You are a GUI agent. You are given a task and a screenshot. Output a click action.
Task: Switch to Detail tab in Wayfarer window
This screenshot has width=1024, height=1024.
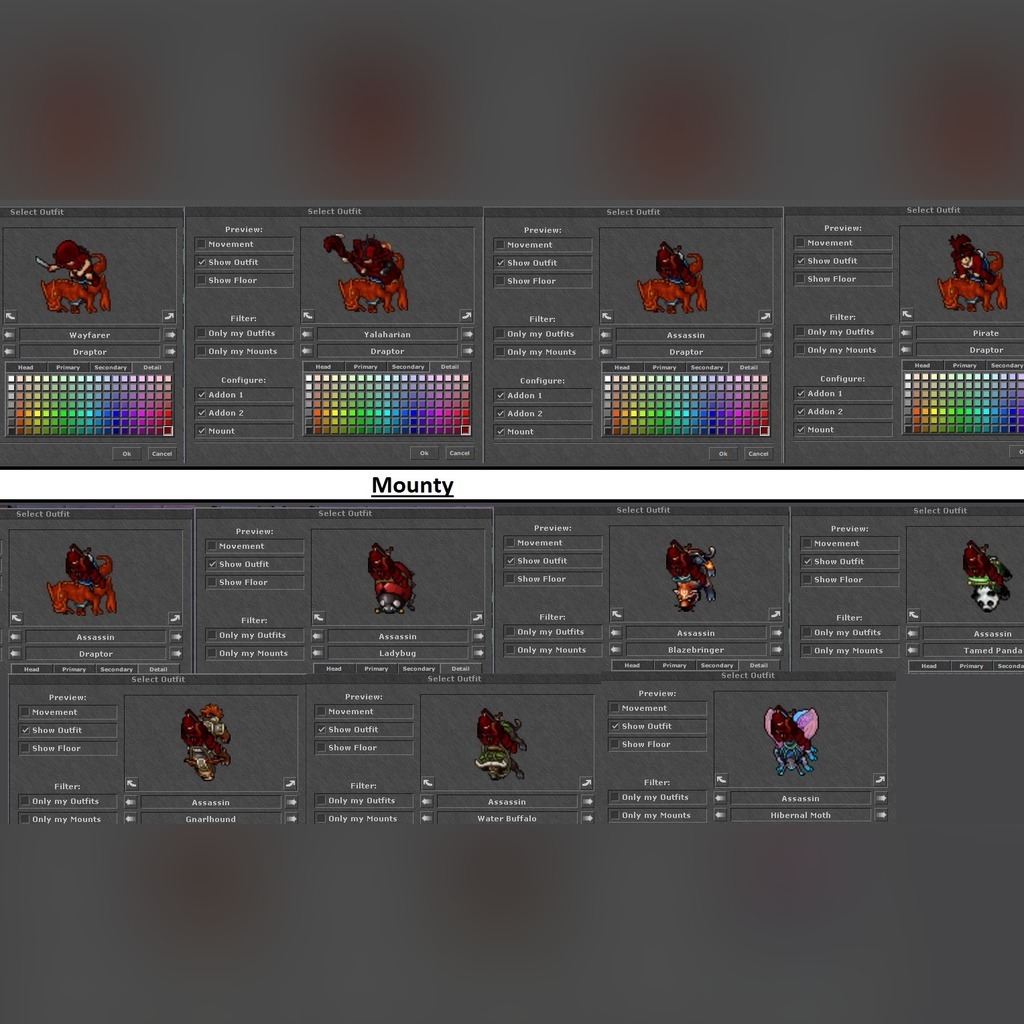click(152, 368)
